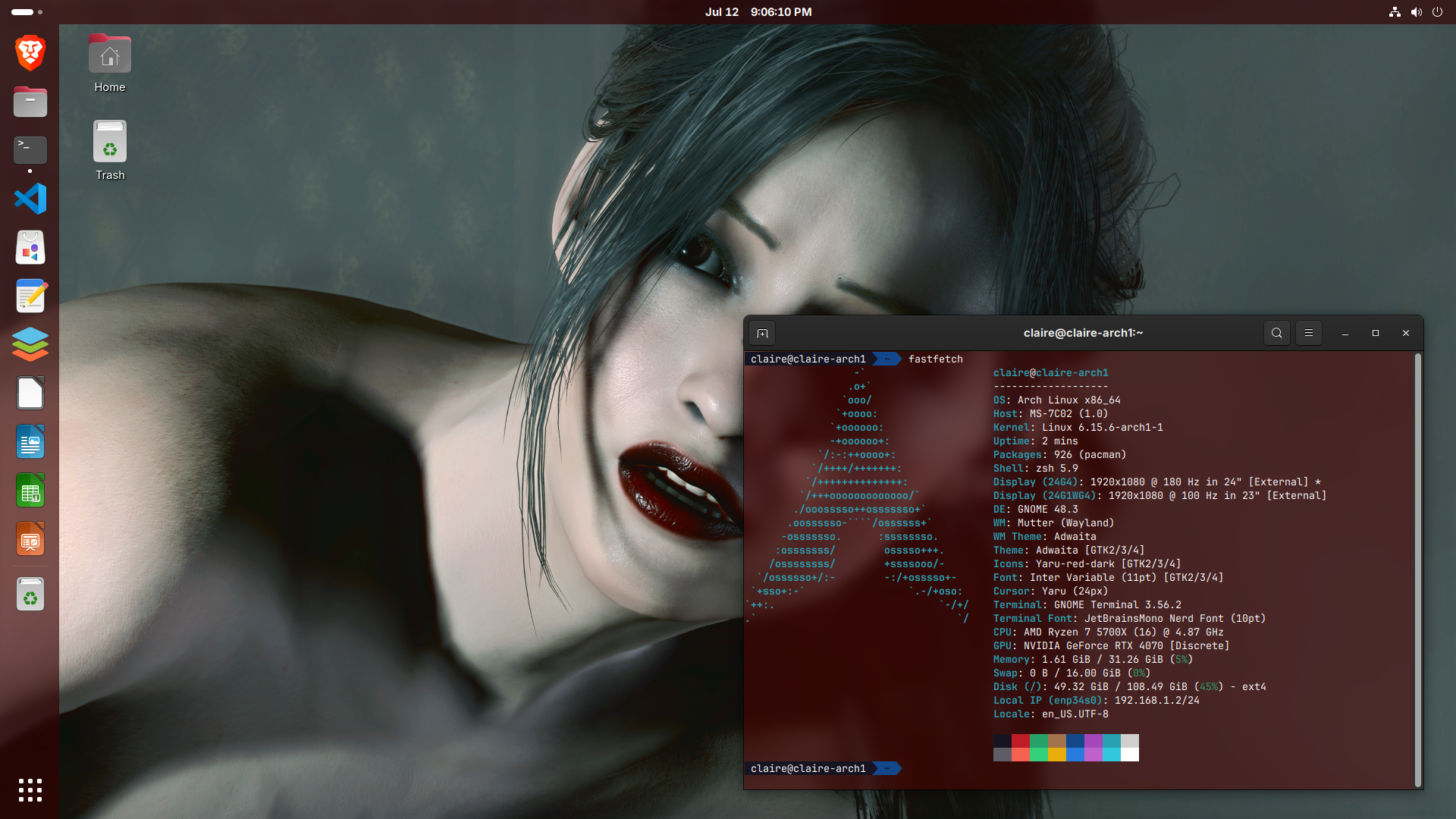Viewport: 1456px width, 819px height.
Task: Open the Files manager in the dock
Action: (30, 102)
